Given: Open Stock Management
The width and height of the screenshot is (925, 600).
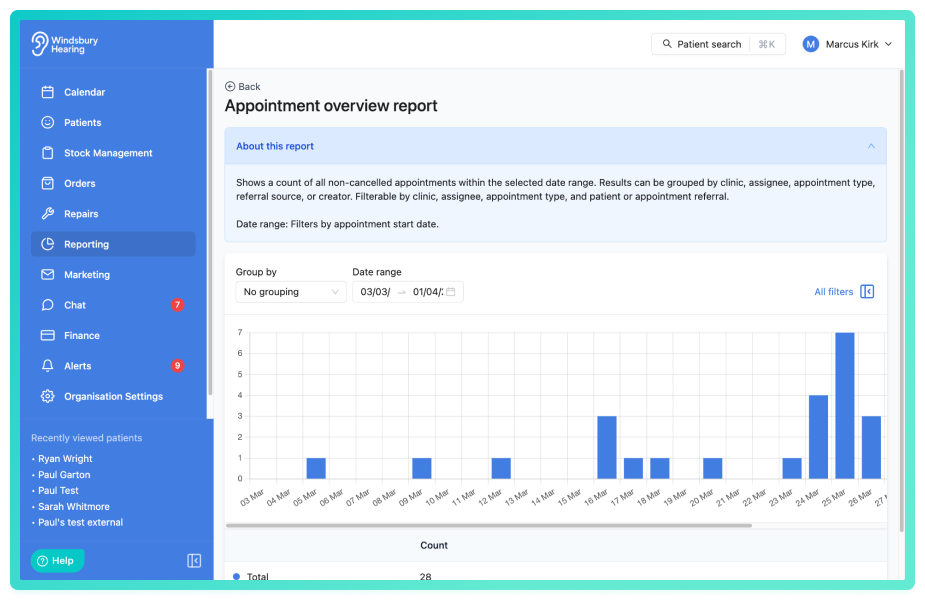Looking at the screenshot, I should tap(113, 153).
